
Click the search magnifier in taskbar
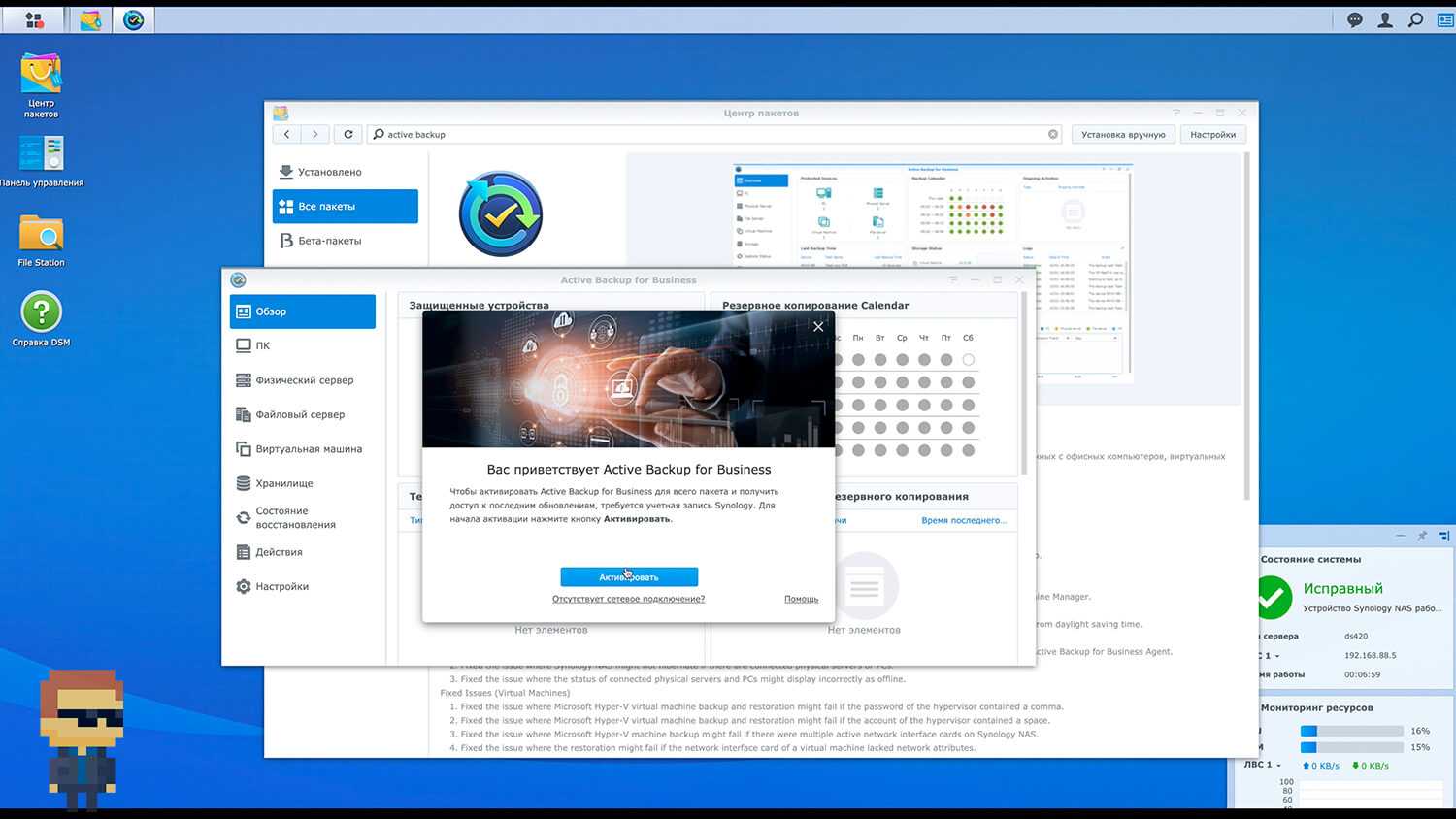pyautogui.click(x=1415, y=19)
